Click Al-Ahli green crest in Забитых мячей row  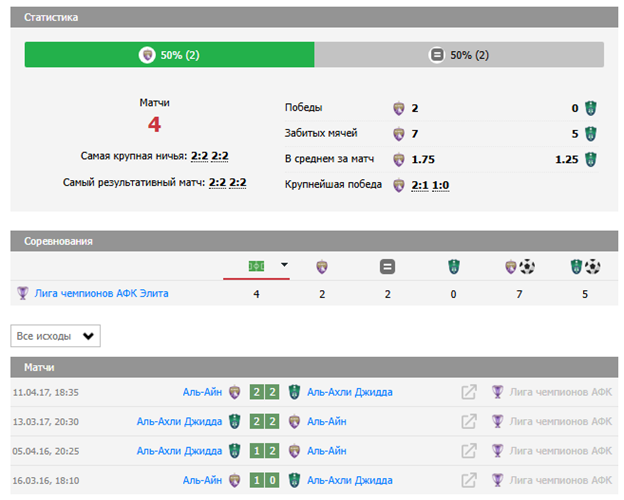tap(591, 134)
